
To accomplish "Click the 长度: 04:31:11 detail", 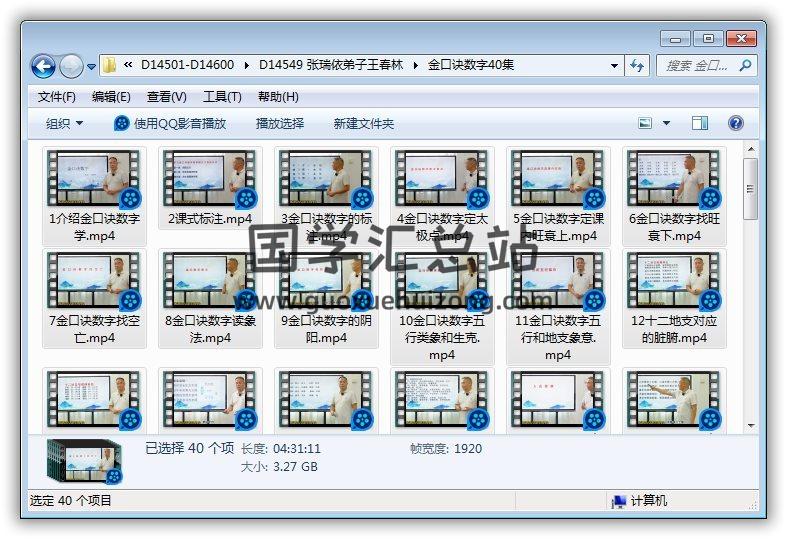I will click(x=281, y=449).
